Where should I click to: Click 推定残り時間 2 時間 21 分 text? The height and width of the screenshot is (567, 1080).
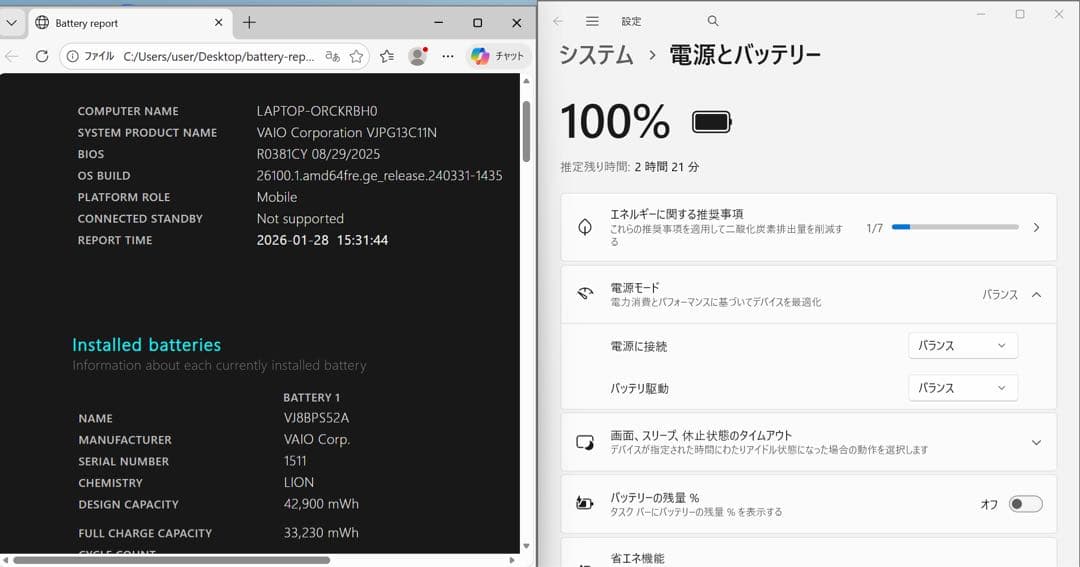(630, 167)
